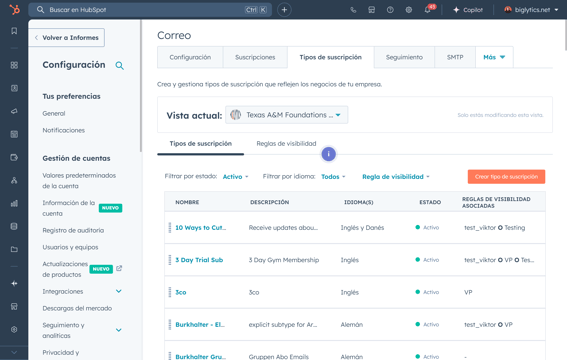
Task: Expand the left rail with bottom chevron
Action: point(14,352)
